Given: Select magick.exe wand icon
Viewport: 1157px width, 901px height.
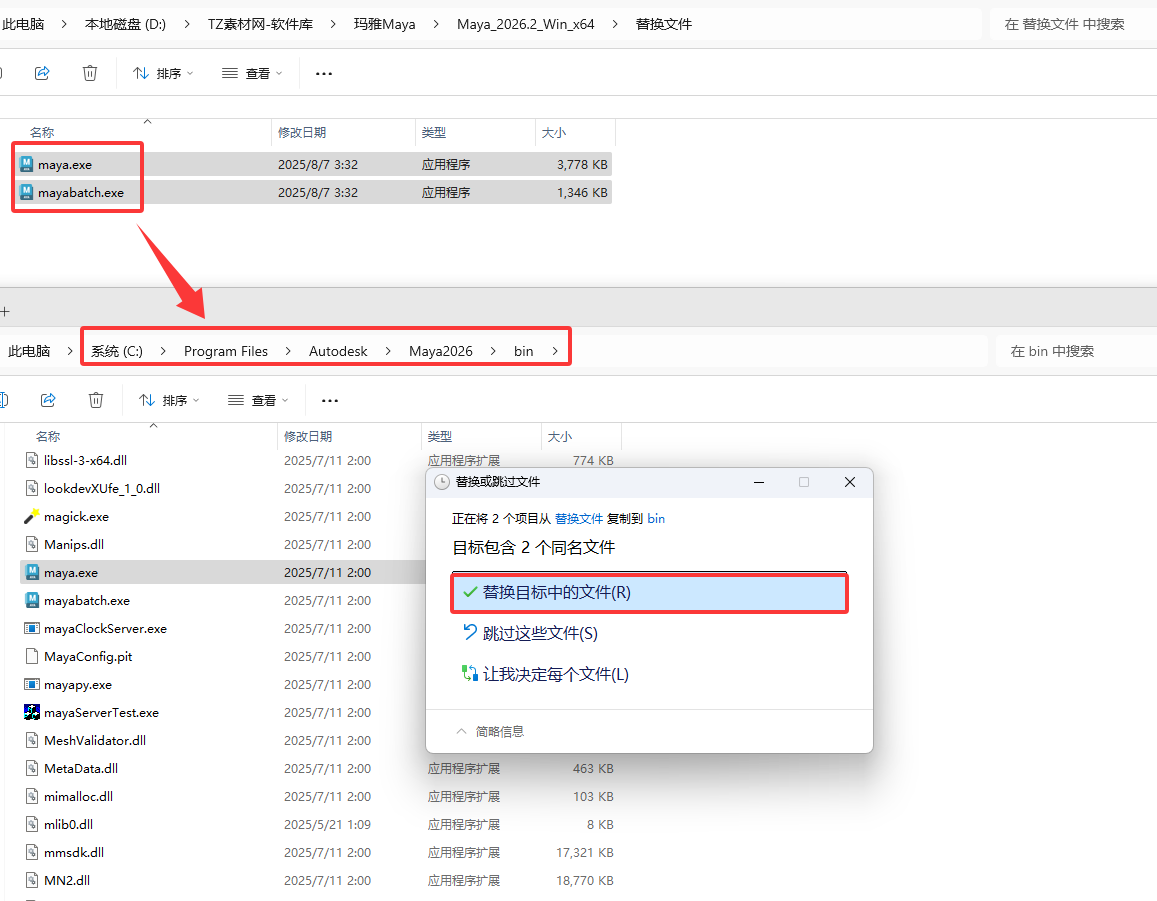Looking at the screenshot, I should (32, 517).
